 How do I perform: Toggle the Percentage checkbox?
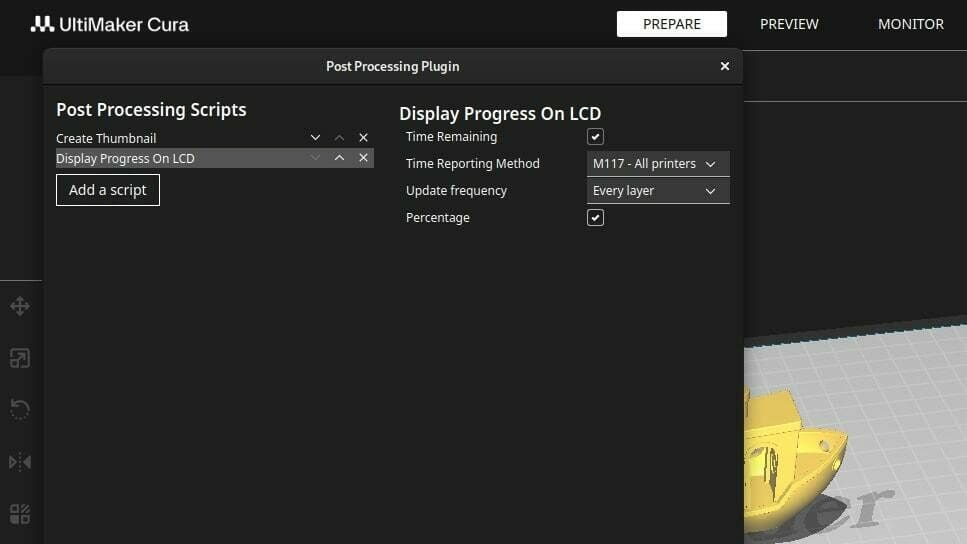point(595,218)
